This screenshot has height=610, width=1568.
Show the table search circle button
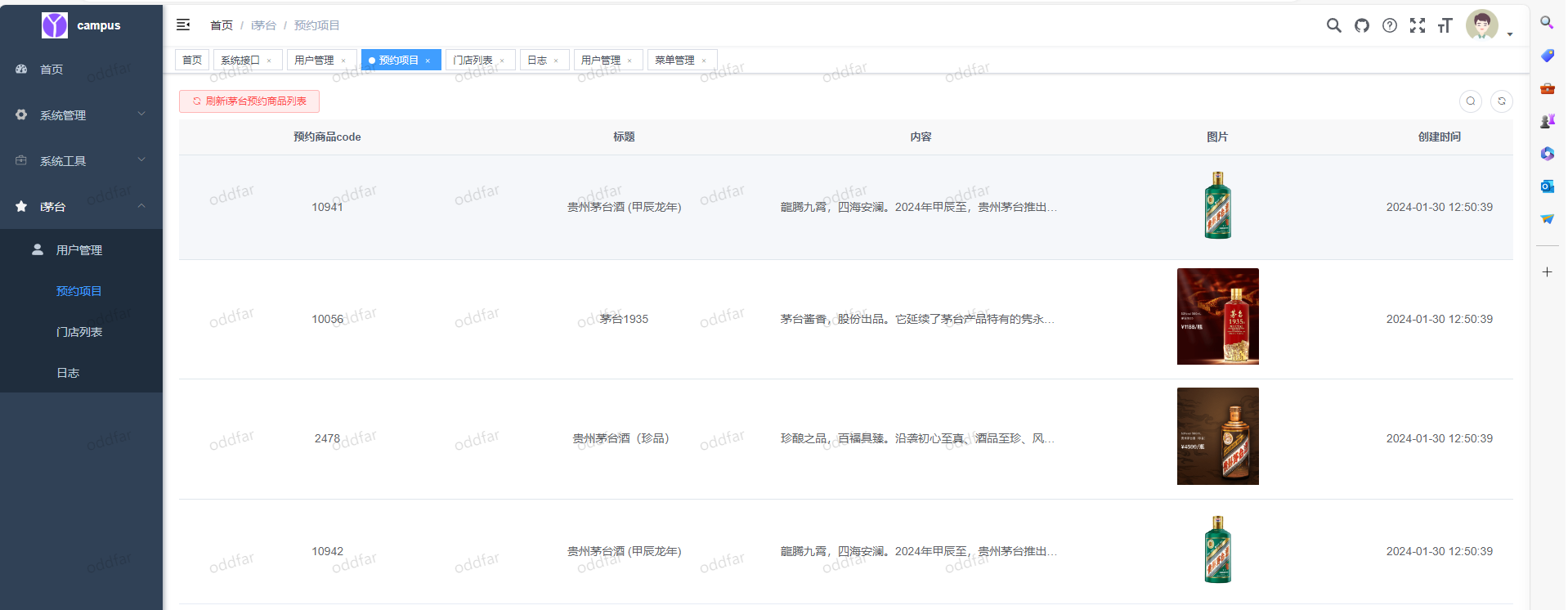1471,101
